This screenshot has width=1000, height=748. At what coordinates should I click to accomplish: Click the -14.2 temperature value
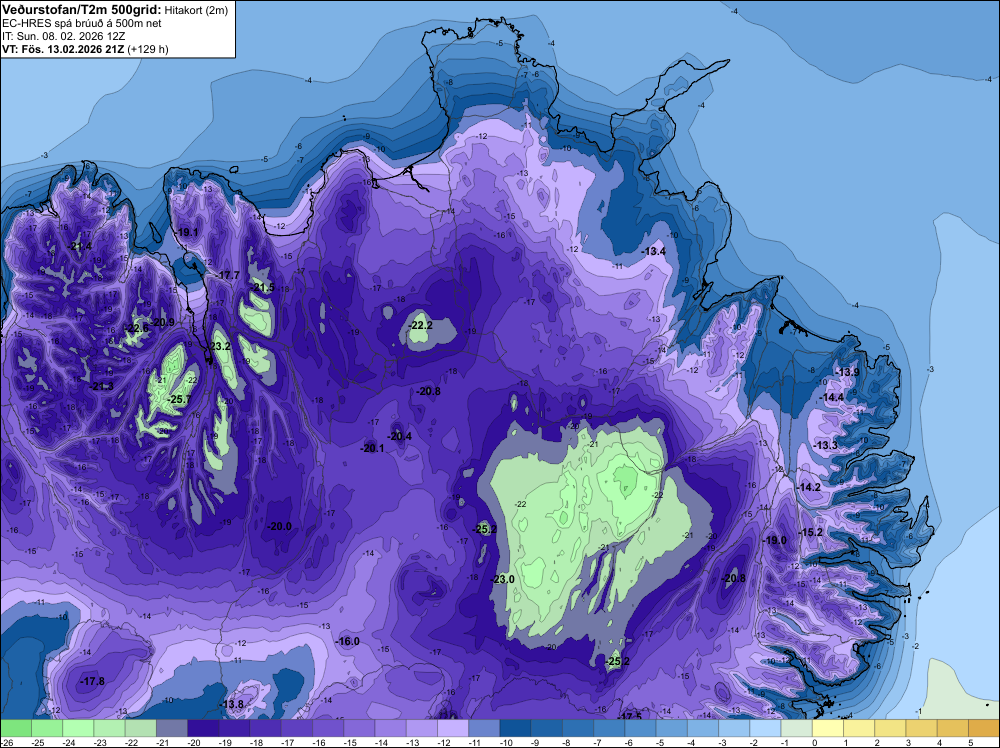tap(809, 487)
